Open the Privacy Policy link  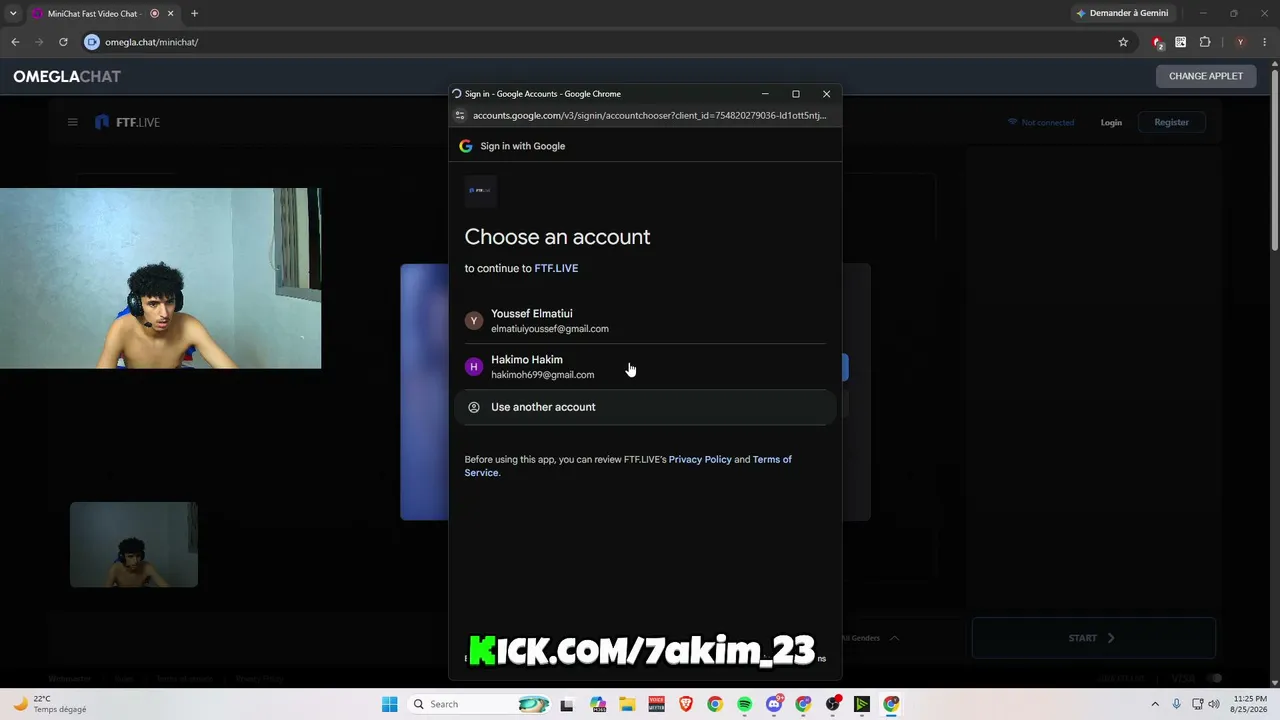pyautogui.click(x=700, y=459)
